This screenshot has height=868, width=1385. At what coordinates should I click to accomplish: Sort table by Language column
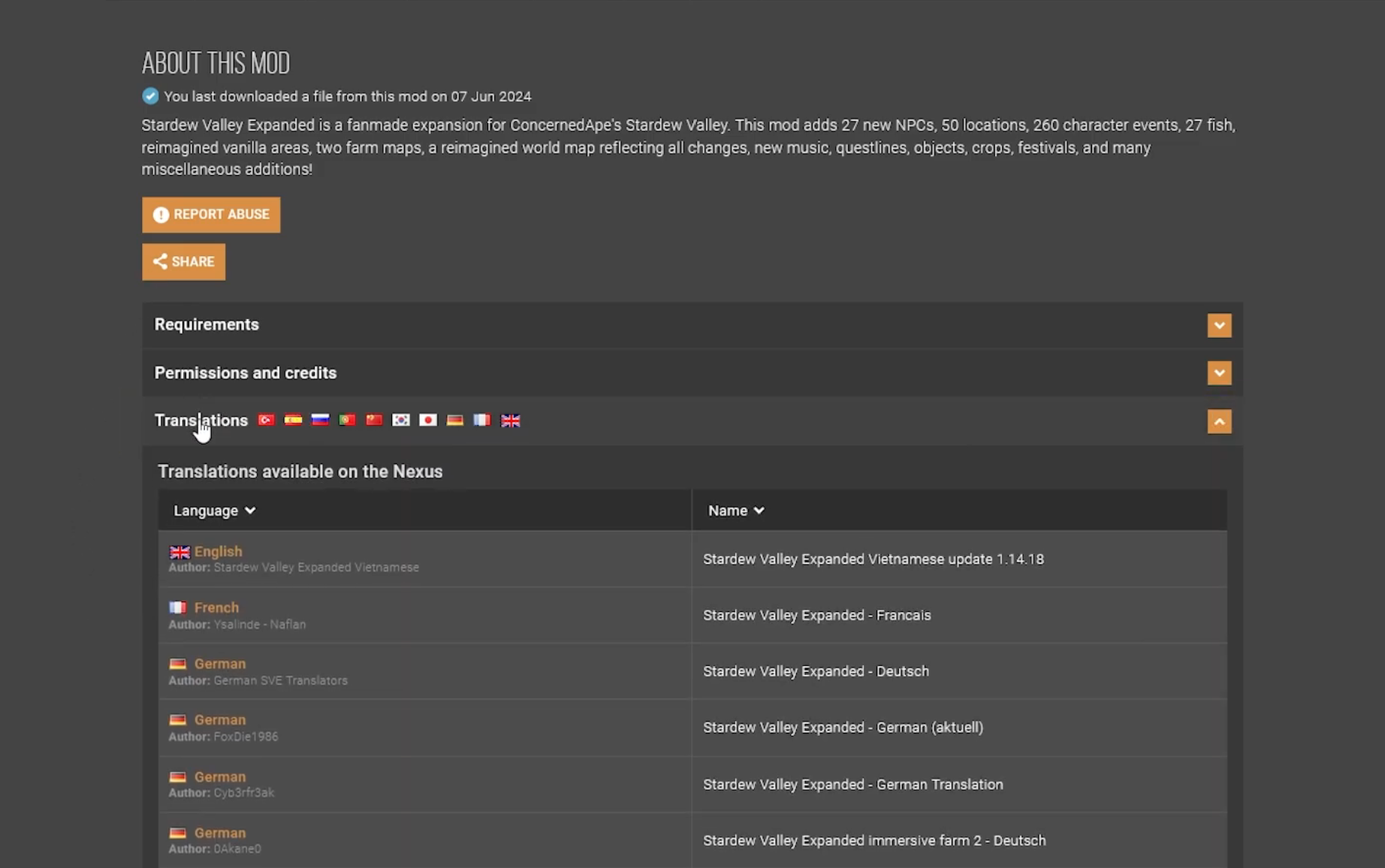tap(215, 511)
